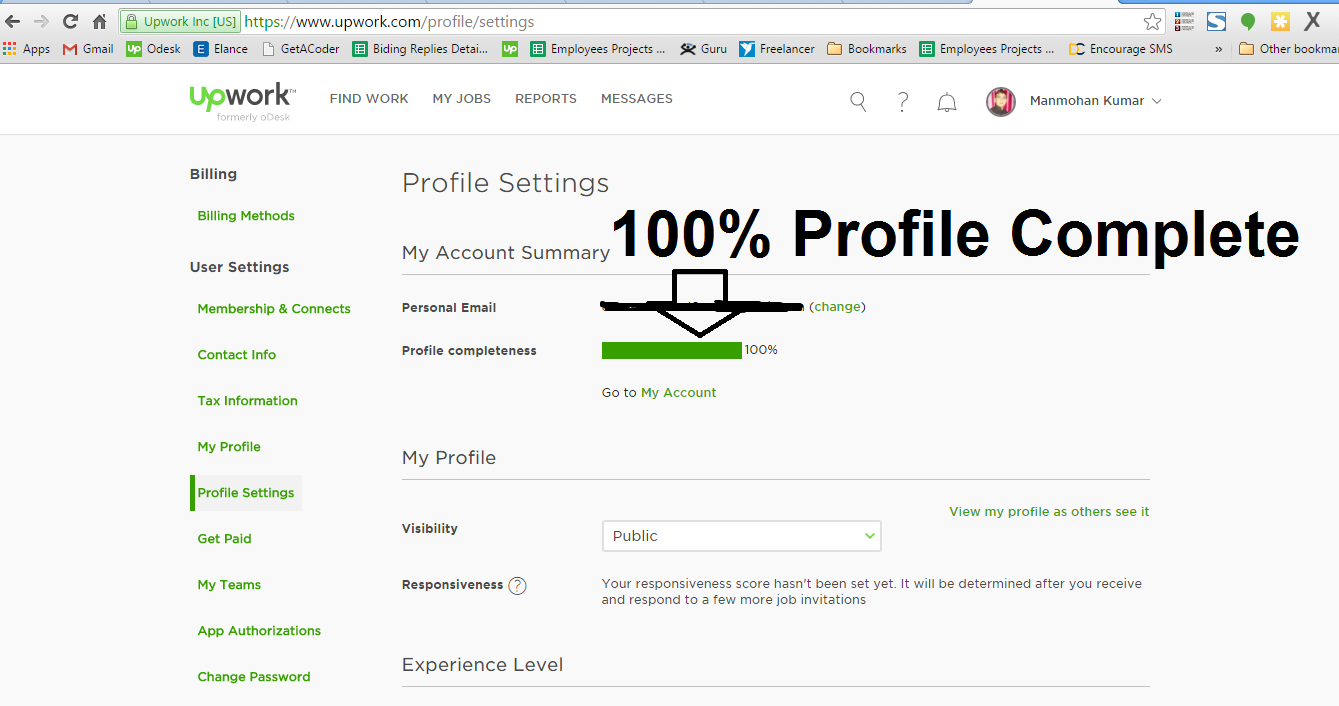Open the Elance bookmark
Screen dimensions: 1339x706
[221, 49]
